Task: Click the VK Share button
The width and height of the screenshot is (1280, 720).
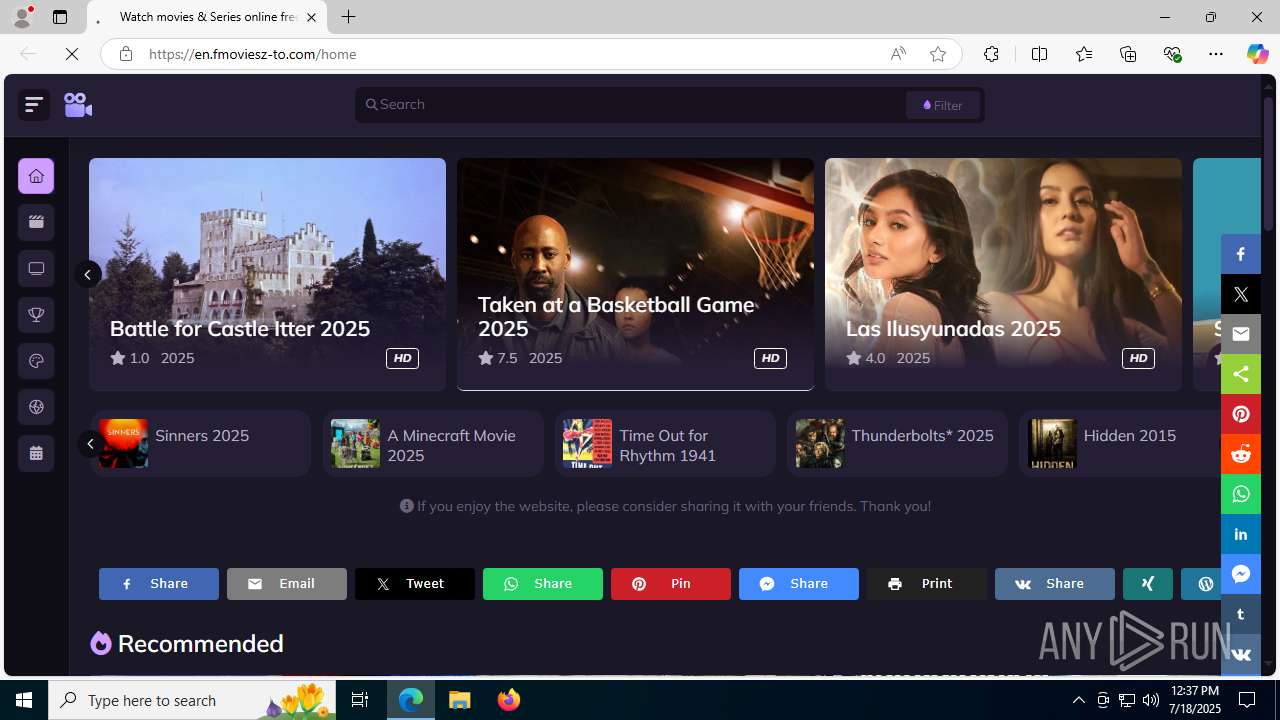Action: point(1054,584)
